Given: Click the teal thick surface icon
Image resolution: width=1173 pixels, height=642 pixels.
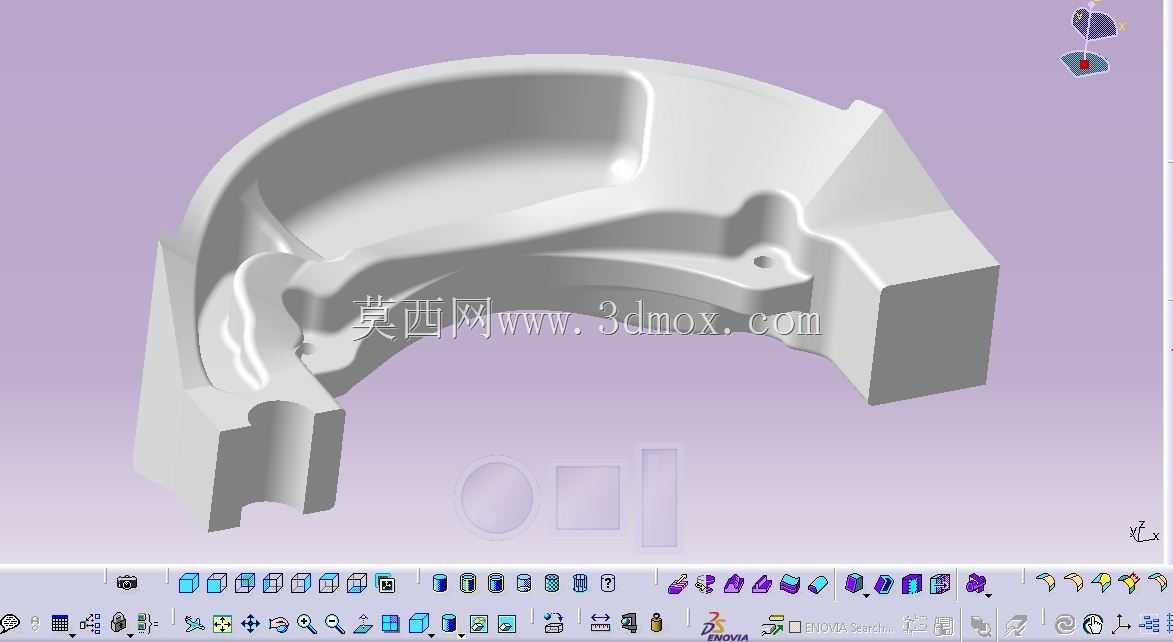Looking at the screenshot, I should [x=790, y=583].
